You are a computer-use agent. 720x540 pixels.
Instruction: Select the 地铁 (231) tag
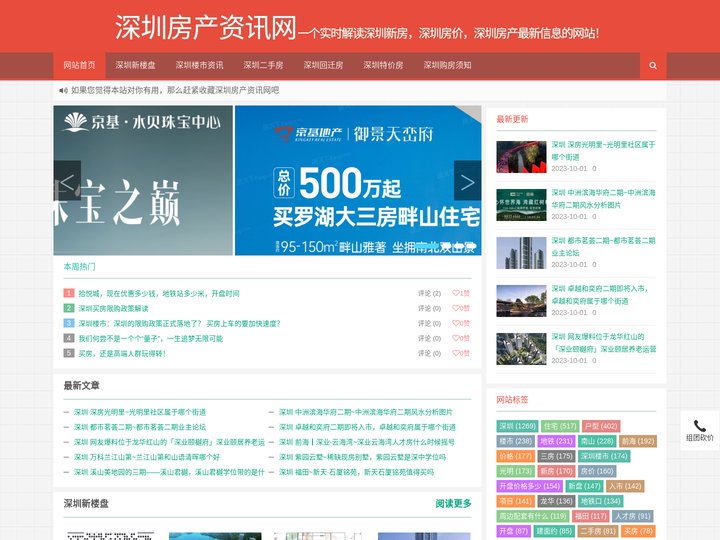[556, 441]
